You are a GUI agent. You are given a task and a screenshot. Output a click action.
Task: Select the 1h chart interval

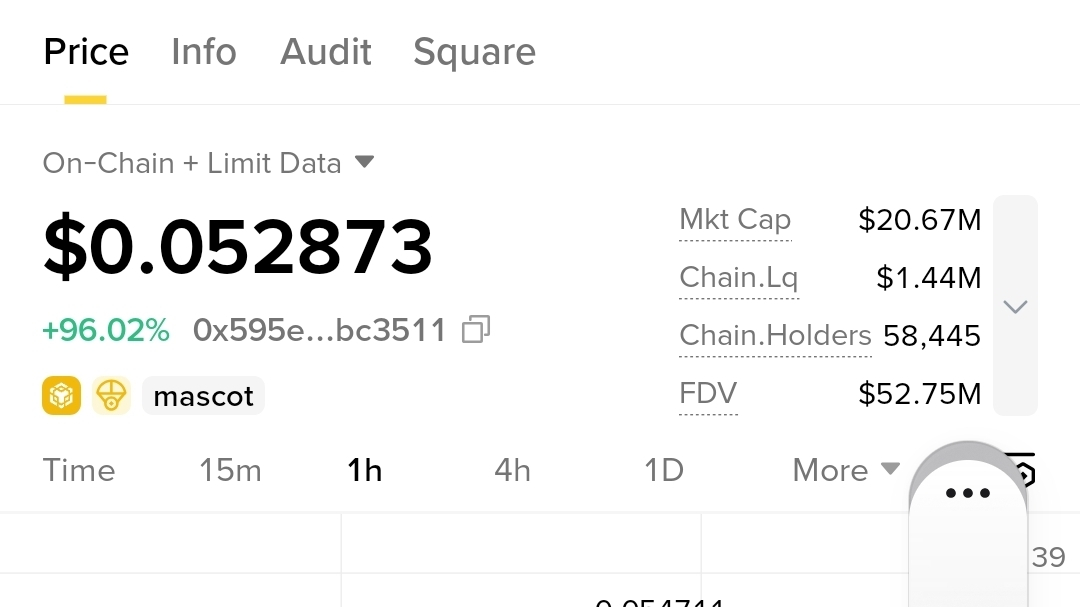[365, 470]
